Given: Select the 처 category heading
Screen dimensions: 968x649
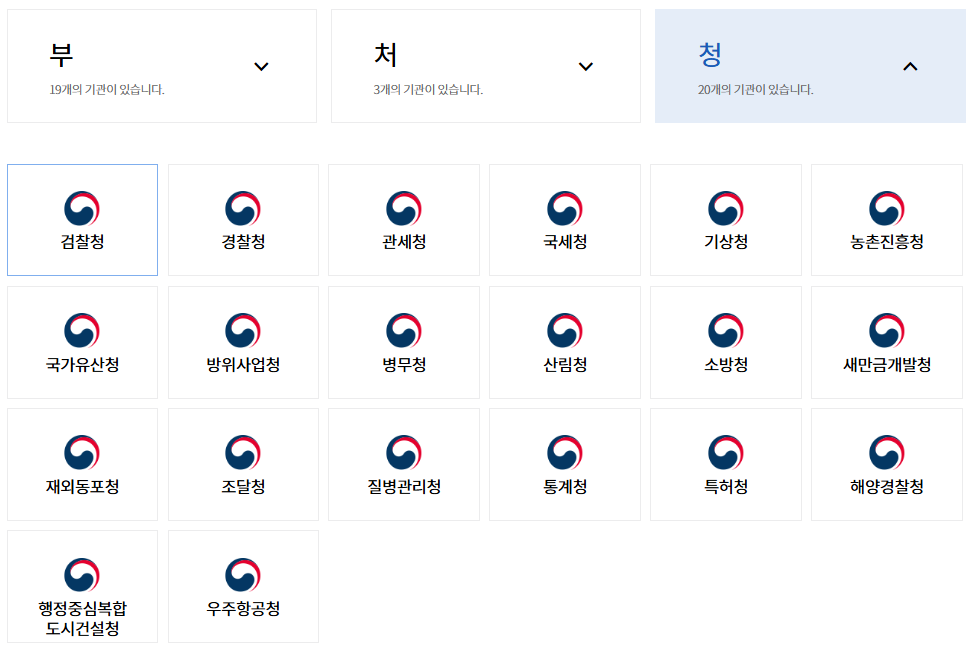Looking at the screenshot, I should (385, 55).
